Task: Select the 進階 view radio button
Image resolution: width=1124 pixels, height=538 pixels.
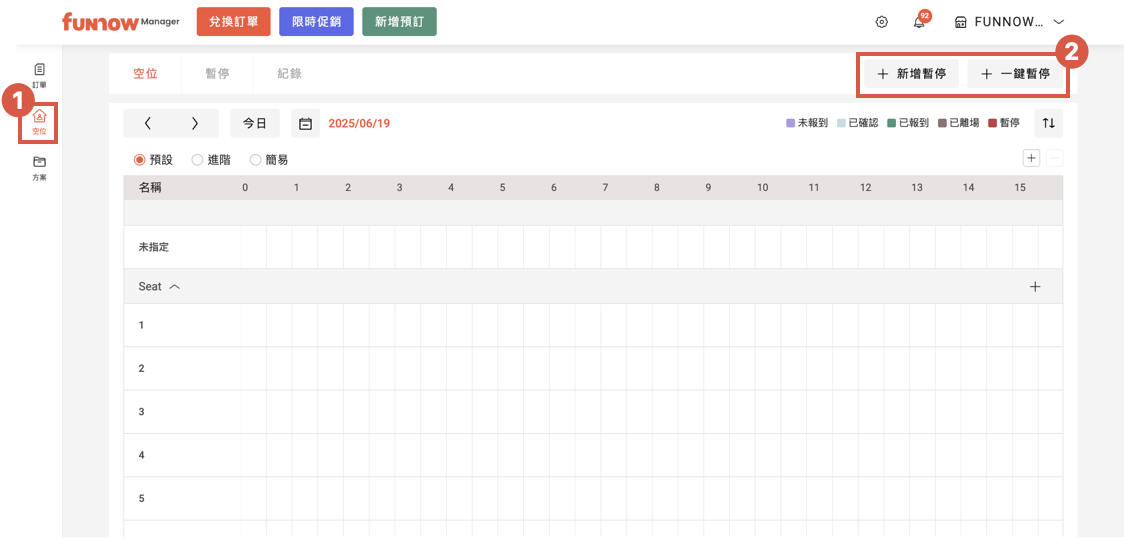Action: tap(197, 160)
